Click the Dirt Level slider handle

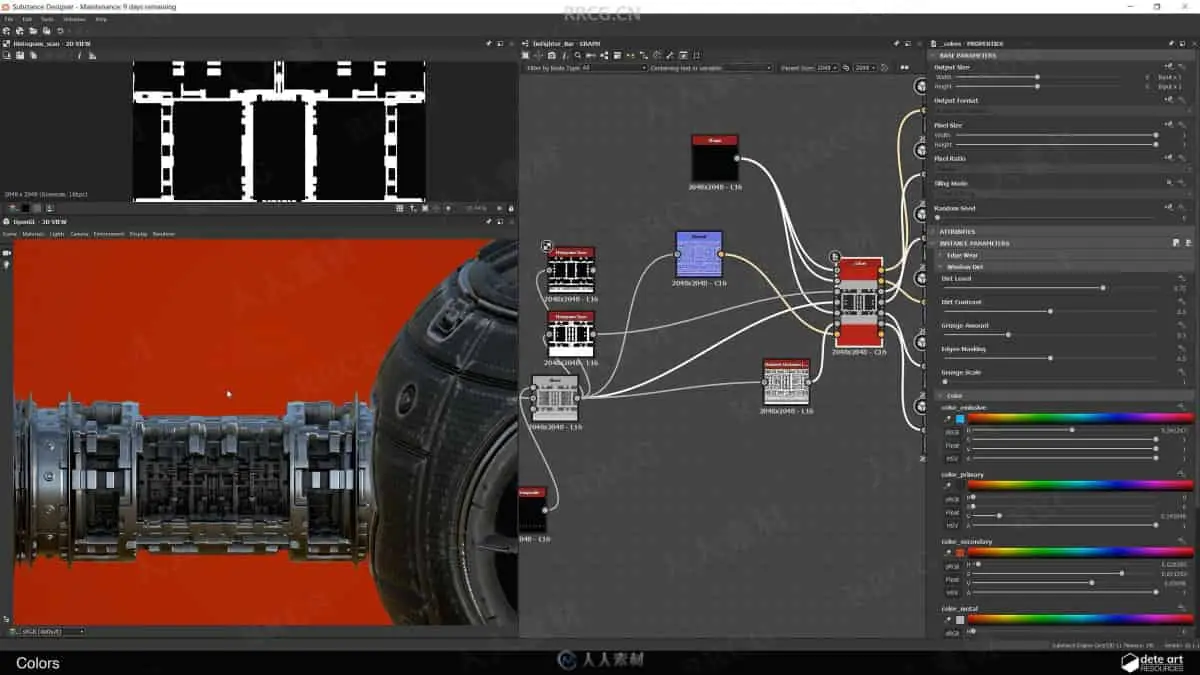(x=1102, y=288)
